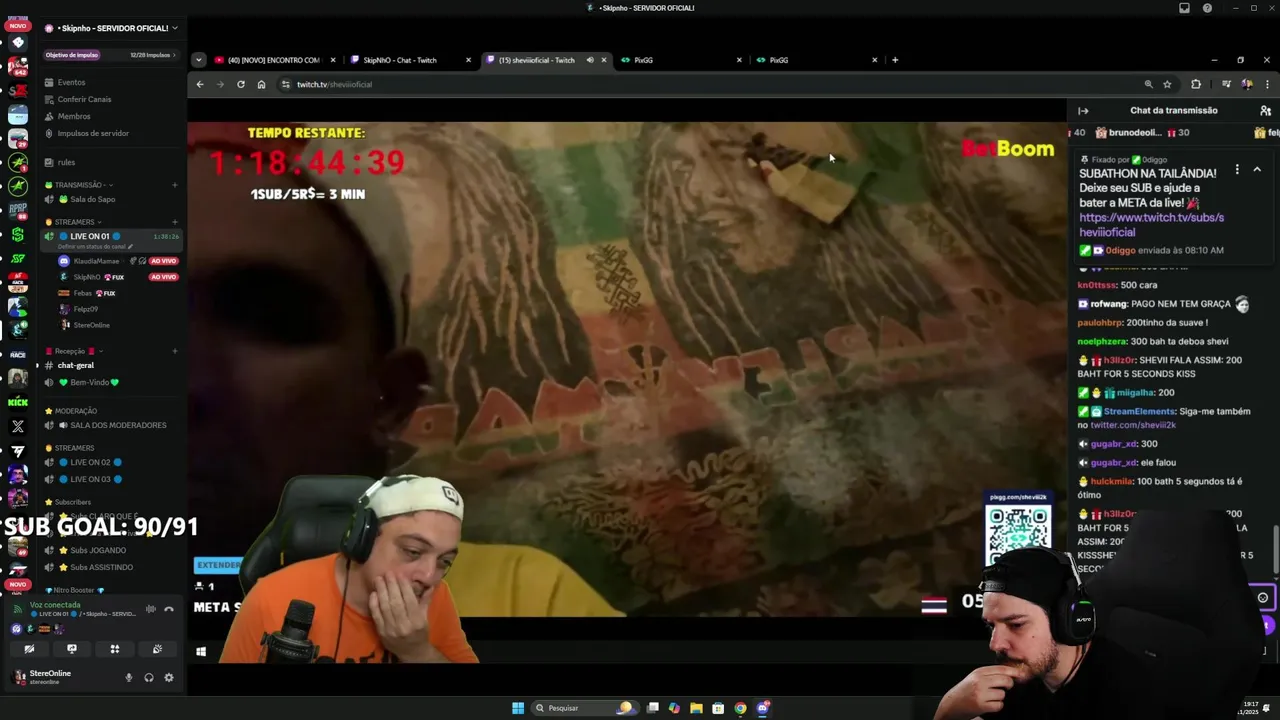
Task: Watch SkipNhO's AO VIVO stream
Action: pyautogui.click(x=164, y=277)
